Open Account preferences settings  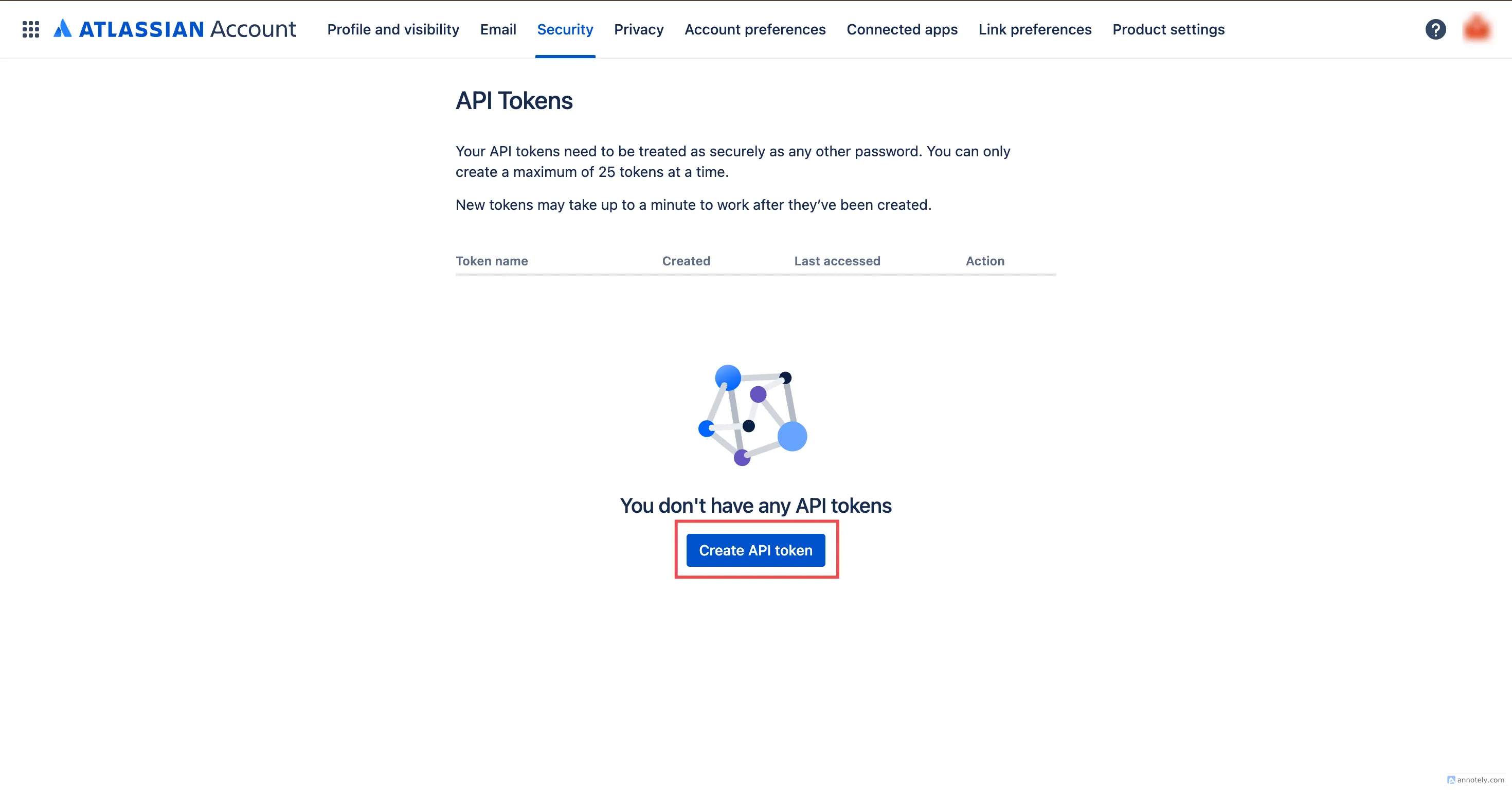(755, 29)
